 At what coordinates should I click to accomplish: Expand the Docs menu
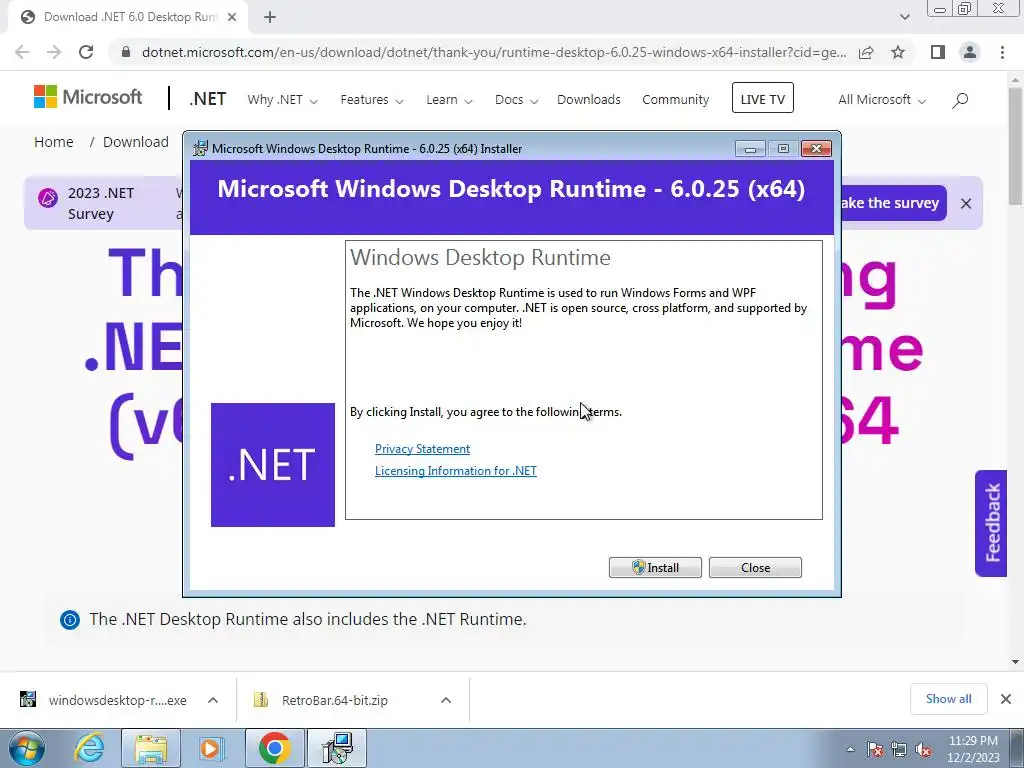(516, 100)
